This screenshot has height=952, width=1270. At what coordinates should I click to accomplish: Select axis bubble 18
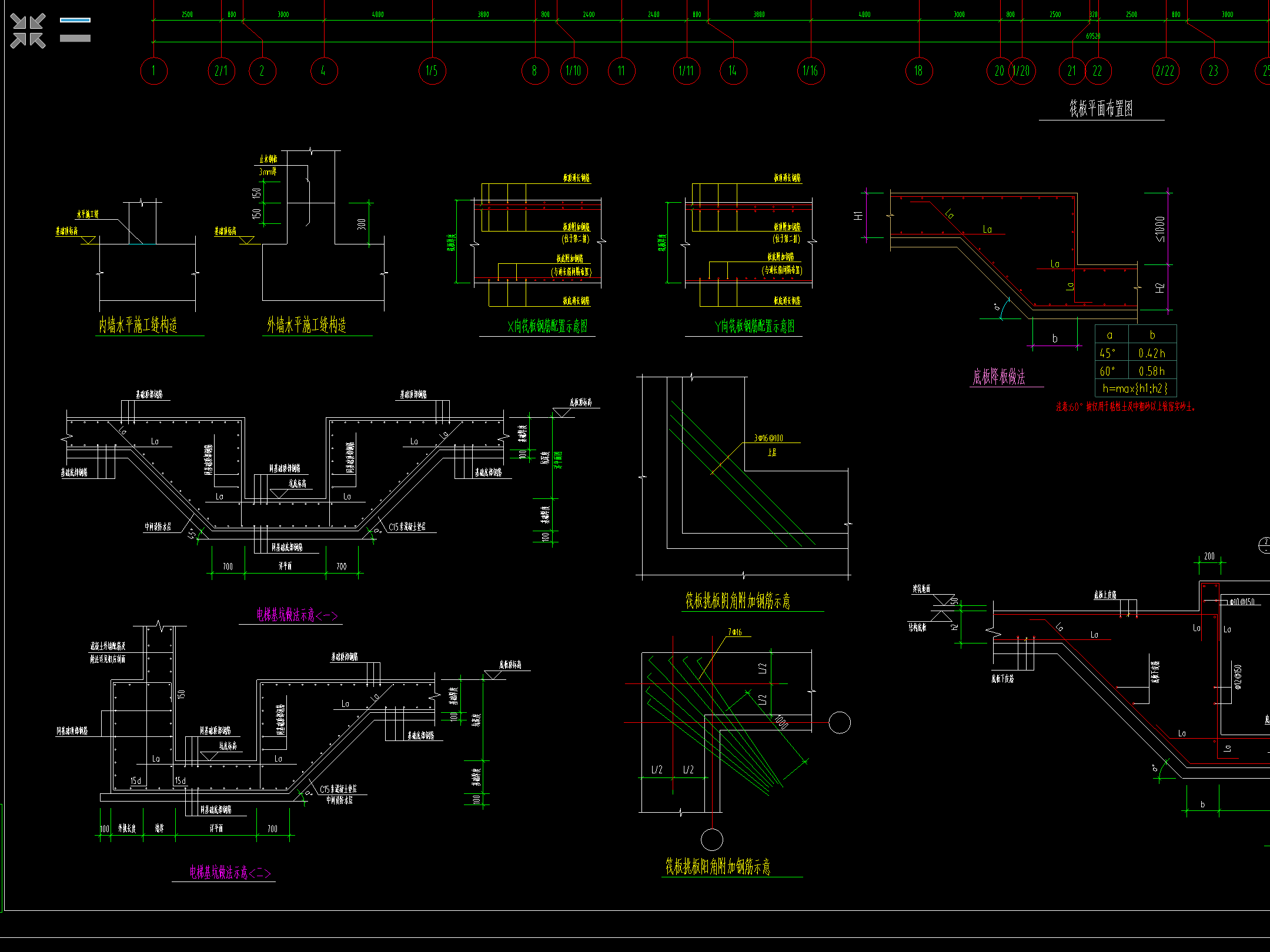(x=919, y=71)
